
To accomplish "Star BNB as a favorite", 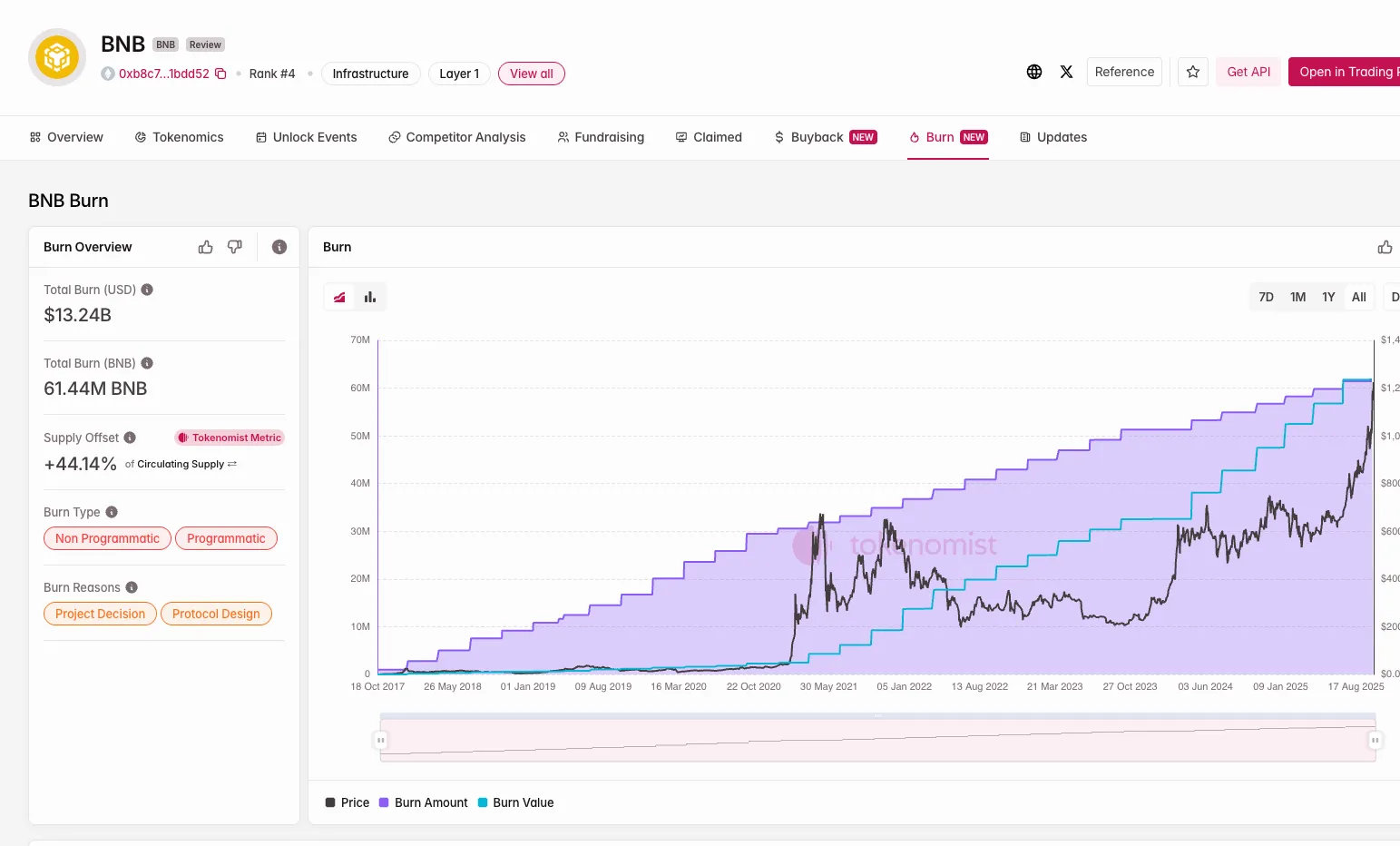I will (x=1192, y=71).
